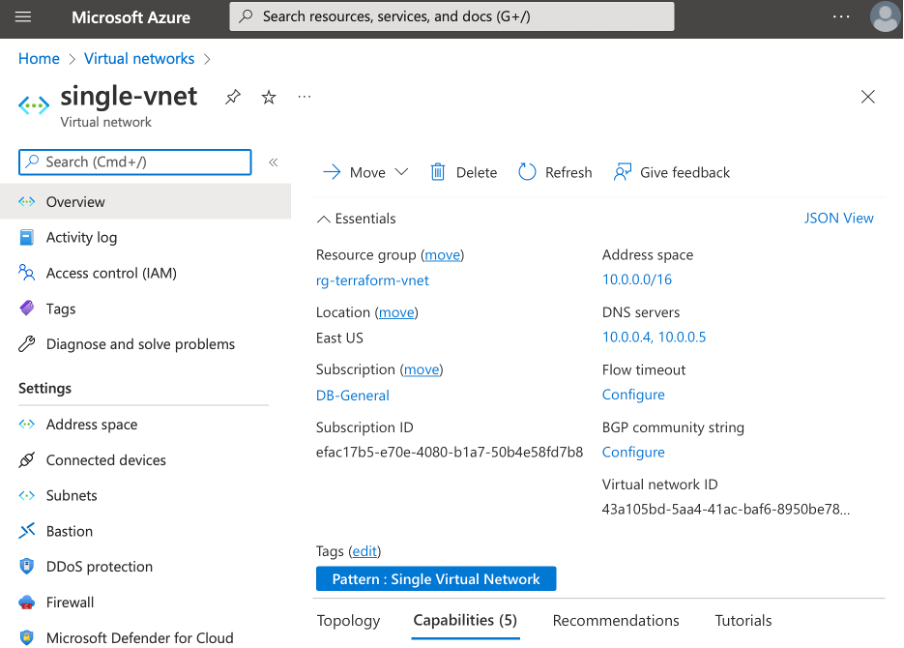Click the Overview menu icon
904x648 pixels.
(27, 202)
